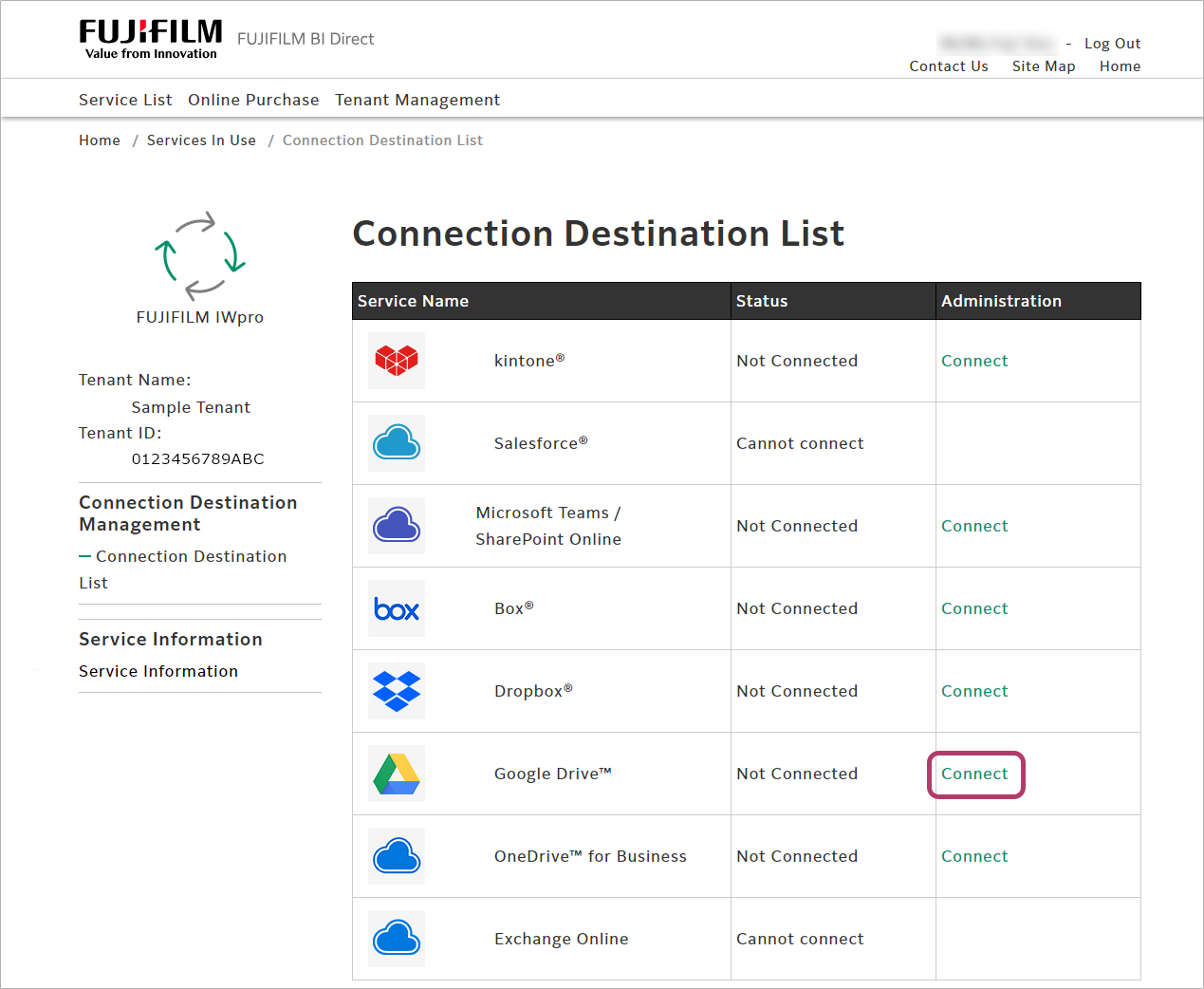Connect the Dropbox service
The width and height of the screenshot is (1204, 989).
tap(974, 691)
